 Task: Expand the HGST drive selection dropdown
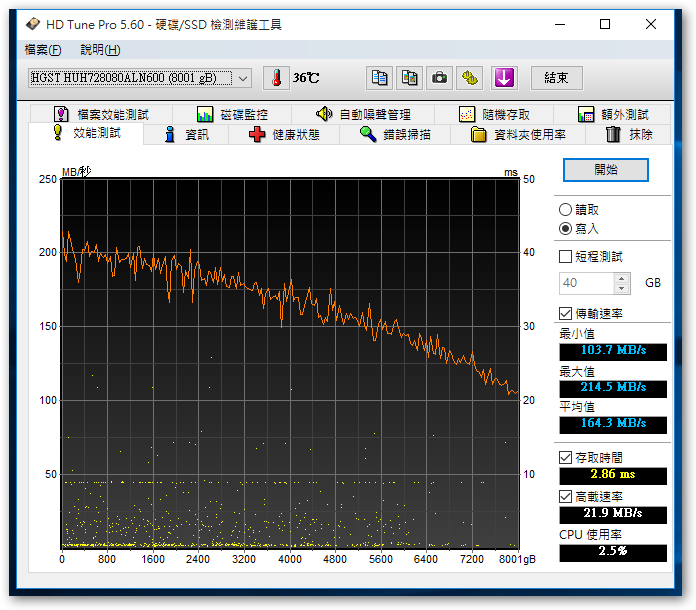click(x=242, y=78)
